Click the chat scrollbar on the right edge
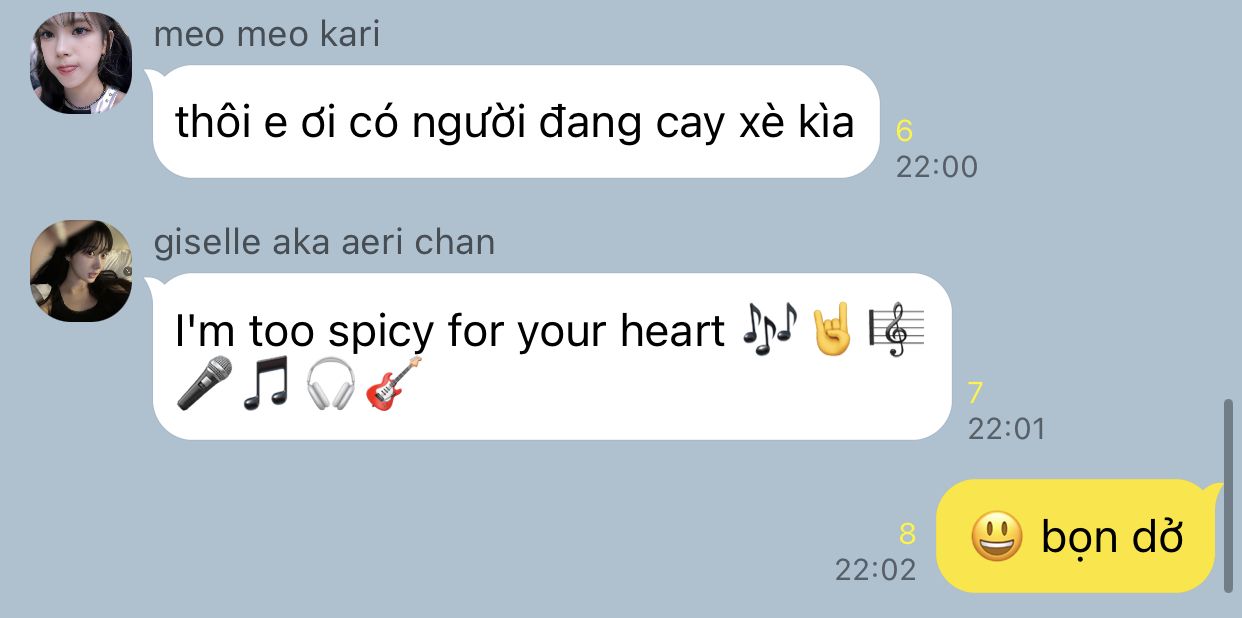Screen dimensions: 1242x618 point(1229,496)
